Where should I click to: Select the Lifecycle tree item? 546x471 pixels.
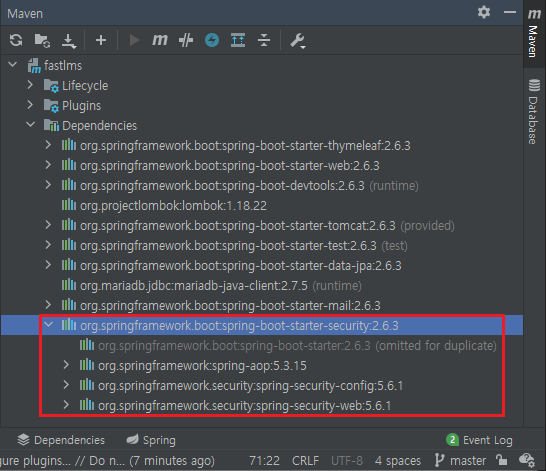[x=85, y=86]
